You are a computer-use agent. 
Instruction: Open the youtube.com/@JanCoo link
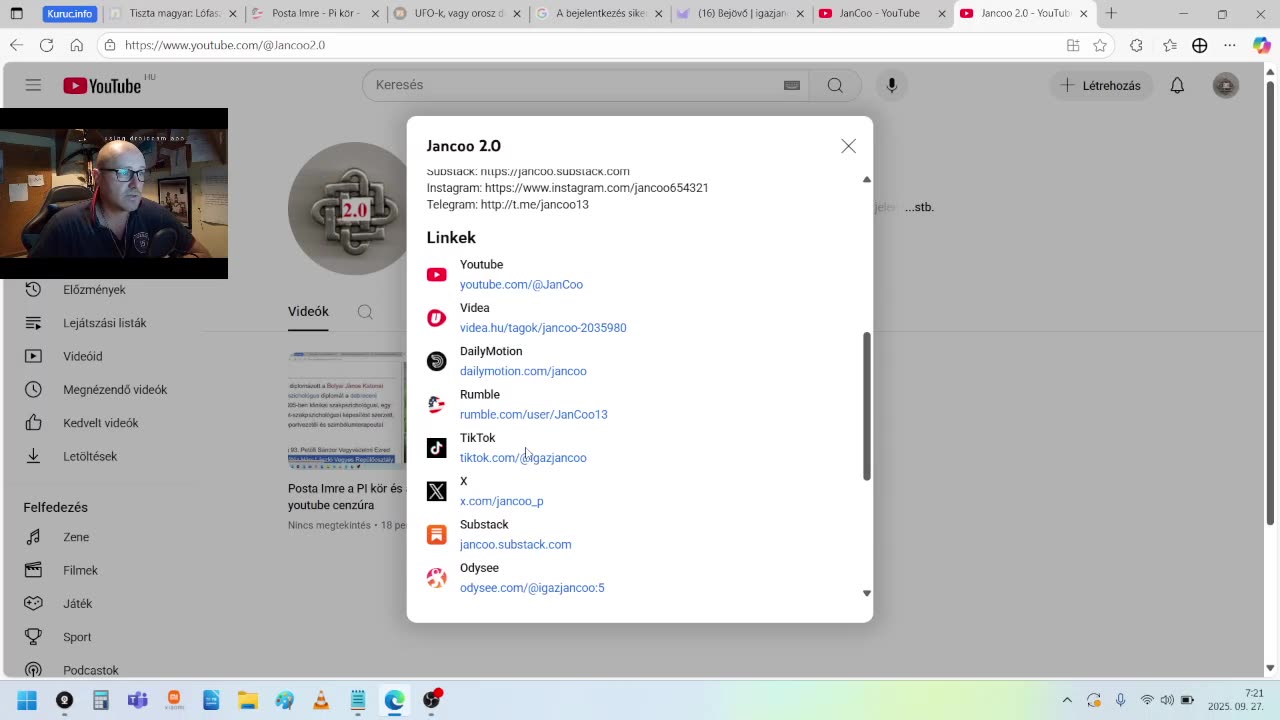point(521,284)
